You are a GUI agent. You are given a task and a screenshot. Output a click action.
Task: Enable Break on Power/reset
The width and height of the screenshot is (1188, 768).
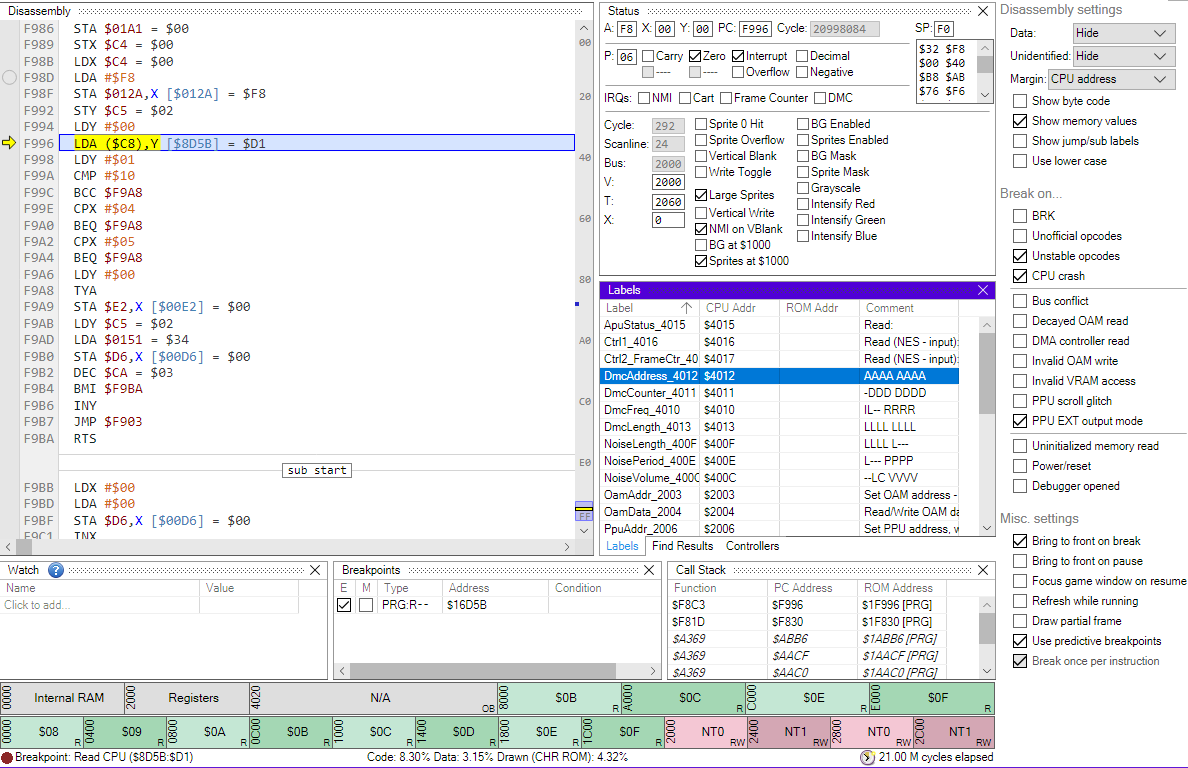click(1020, 467)
